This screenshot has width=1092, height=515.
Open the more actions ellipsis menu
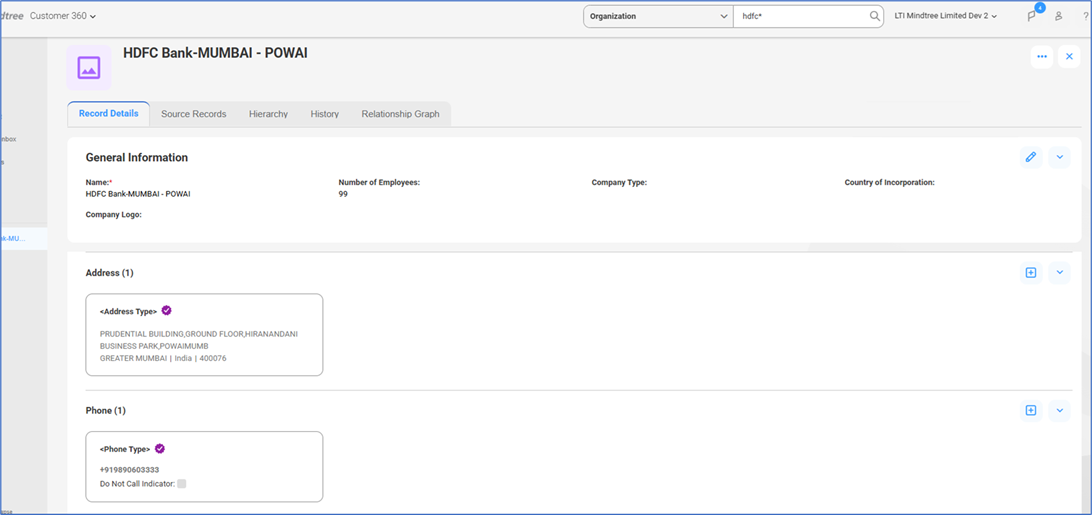pos(1042,57)
